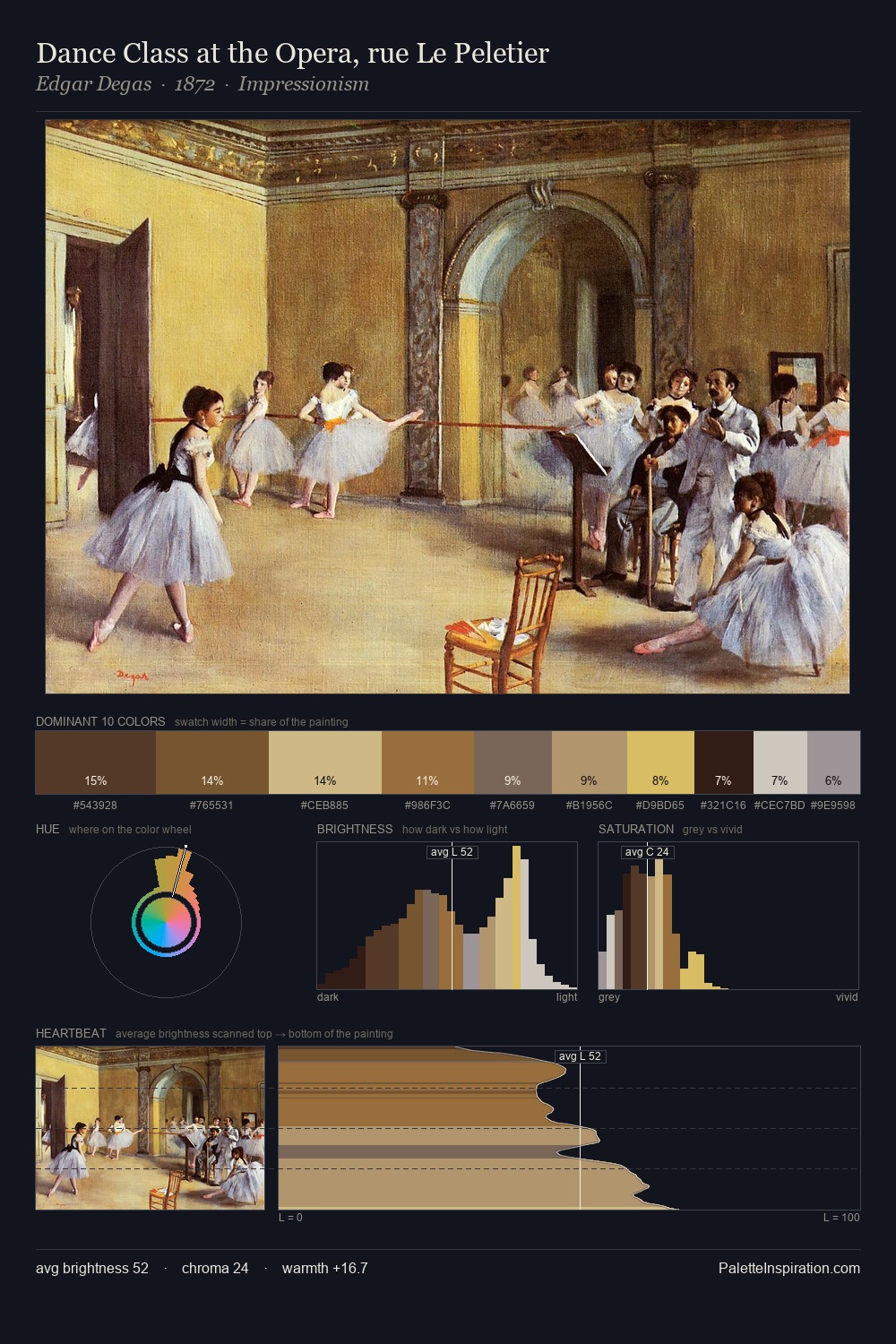Click the 'vivid' axis label
896x1344 pixels.
point(847,997)
